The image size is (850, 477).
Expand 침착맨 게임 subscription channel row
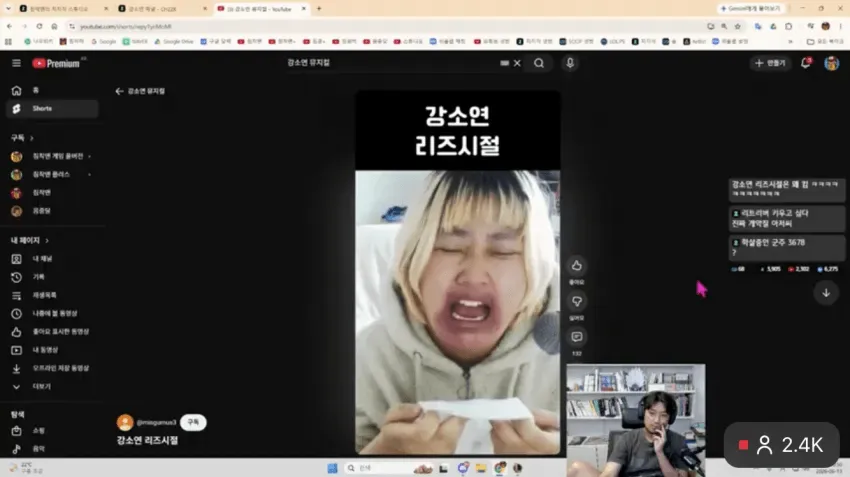(52, 156)
